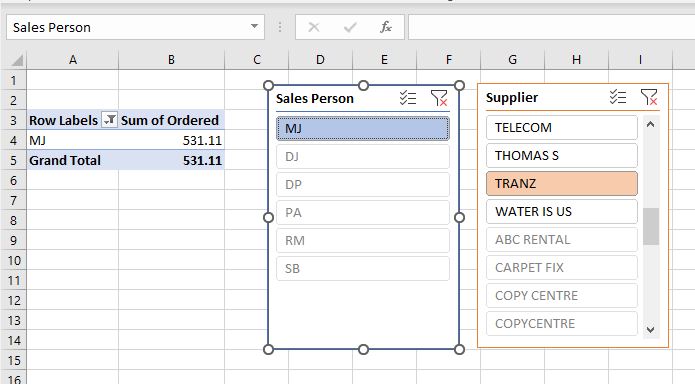Clear filter on Sales Person slicer
Screen dimensions: 695x384
click(439, 98)
